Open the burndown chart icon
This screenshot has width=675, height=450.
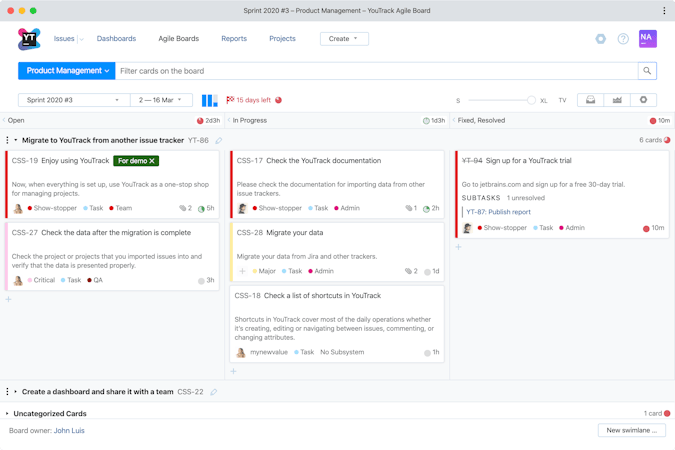pyautogui.click(x=617, y=100)
